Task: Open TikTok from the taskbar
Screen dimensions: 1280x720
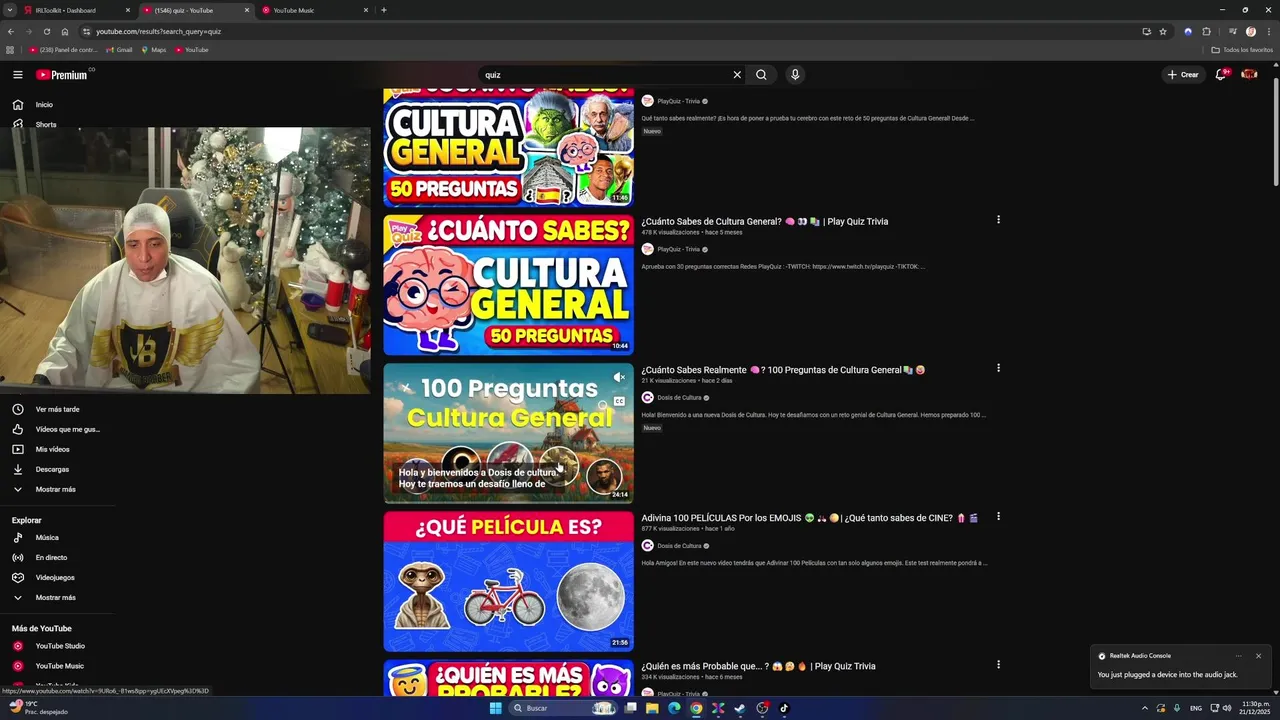Action: click(784, 708)
